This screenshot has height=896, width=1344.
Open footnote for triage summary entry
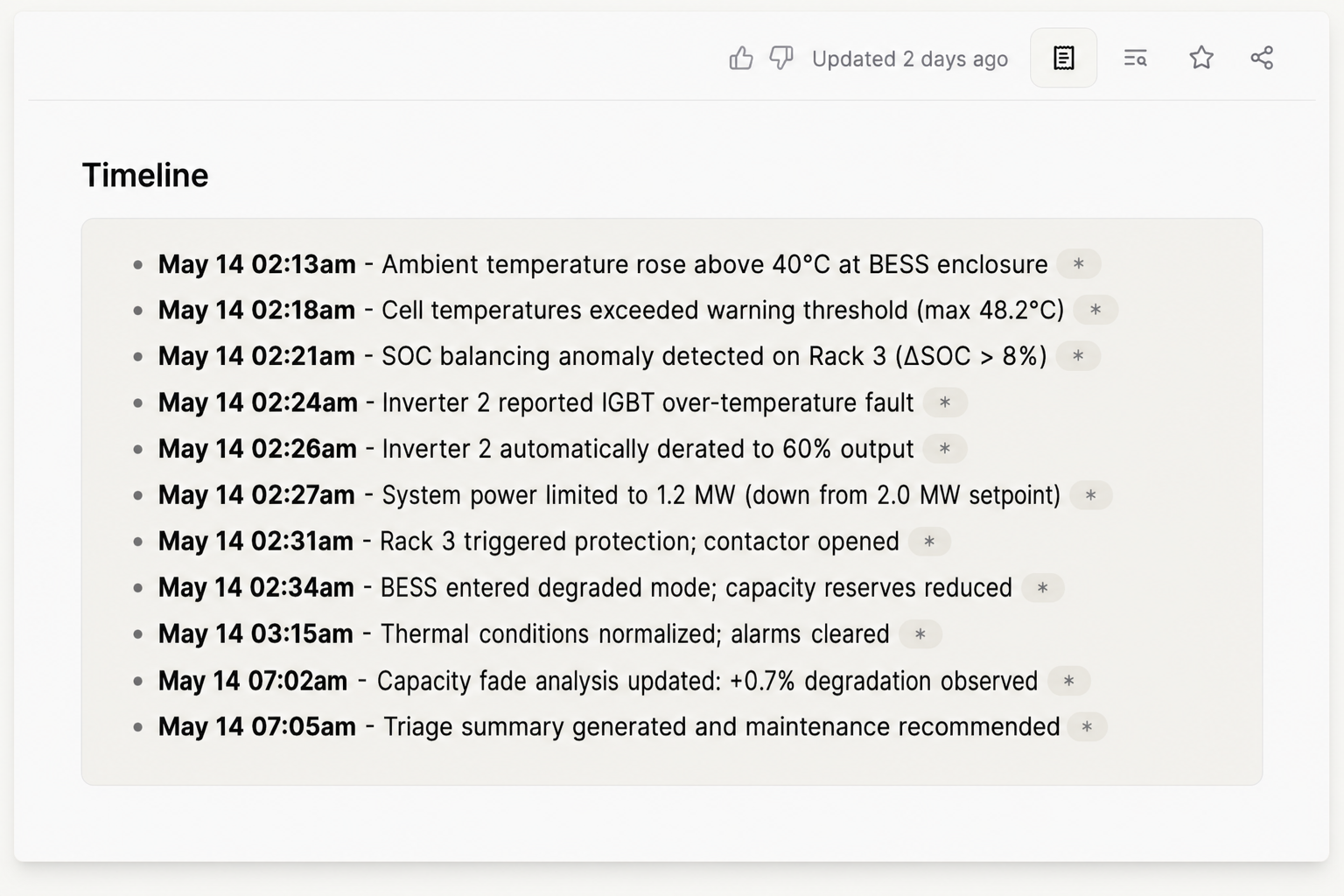click(1087, 726)
